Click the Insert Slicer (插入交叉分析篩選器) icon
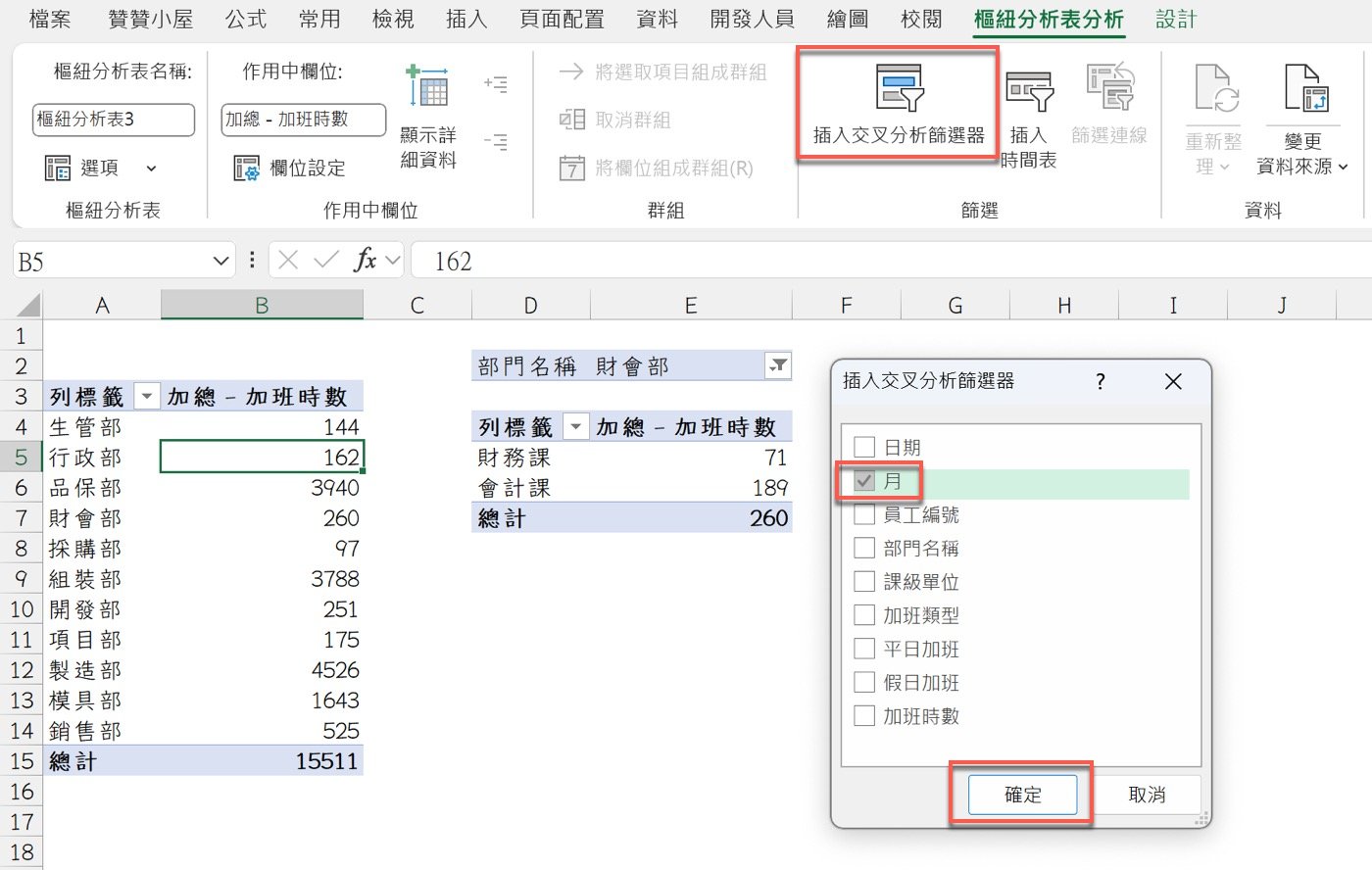The width and height of the screenshot is (1372, 870). tap(898, 88)
